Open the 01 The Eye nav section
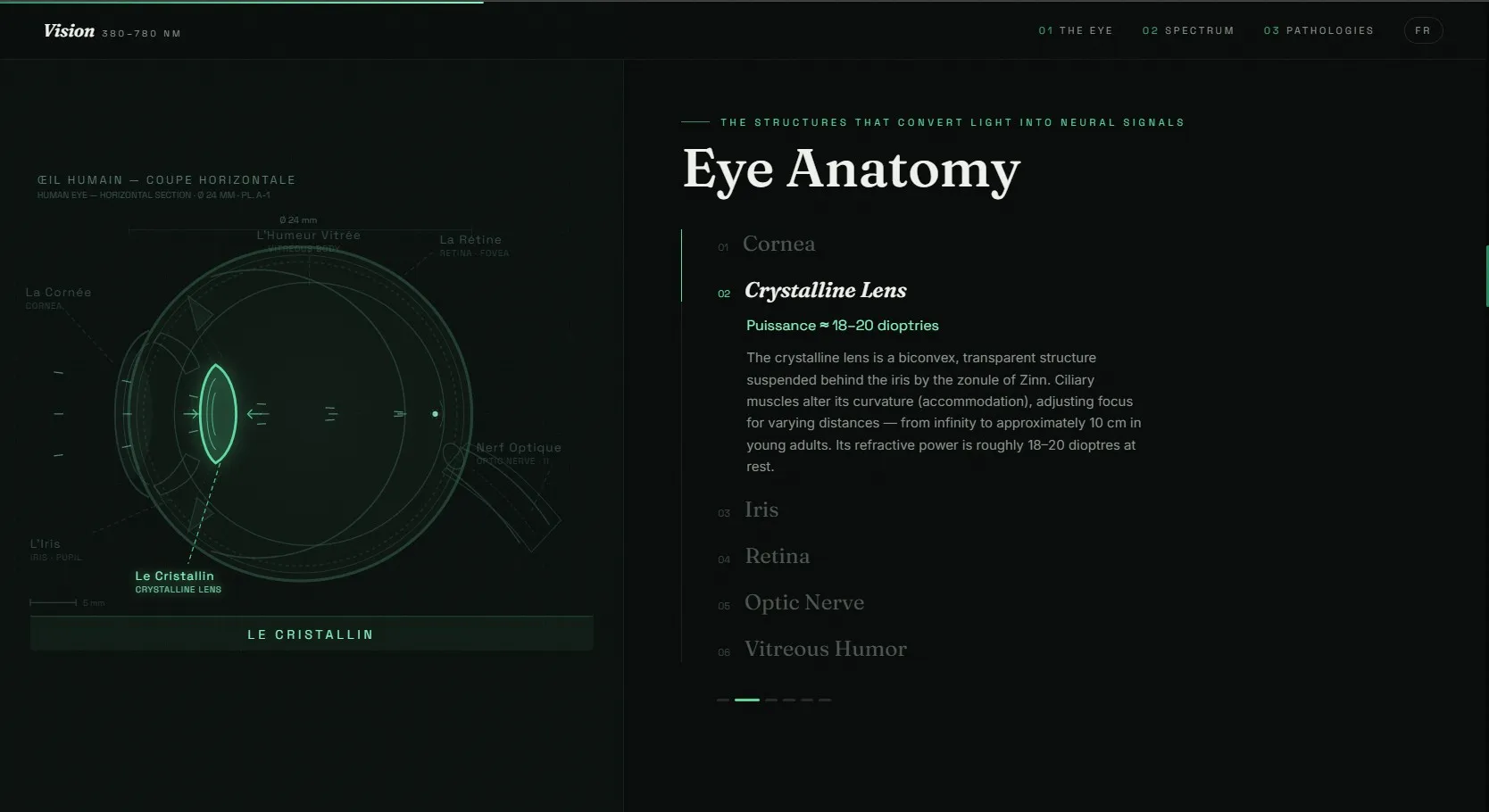This screenshot has height=812, width=1489. coord(1076,30)
